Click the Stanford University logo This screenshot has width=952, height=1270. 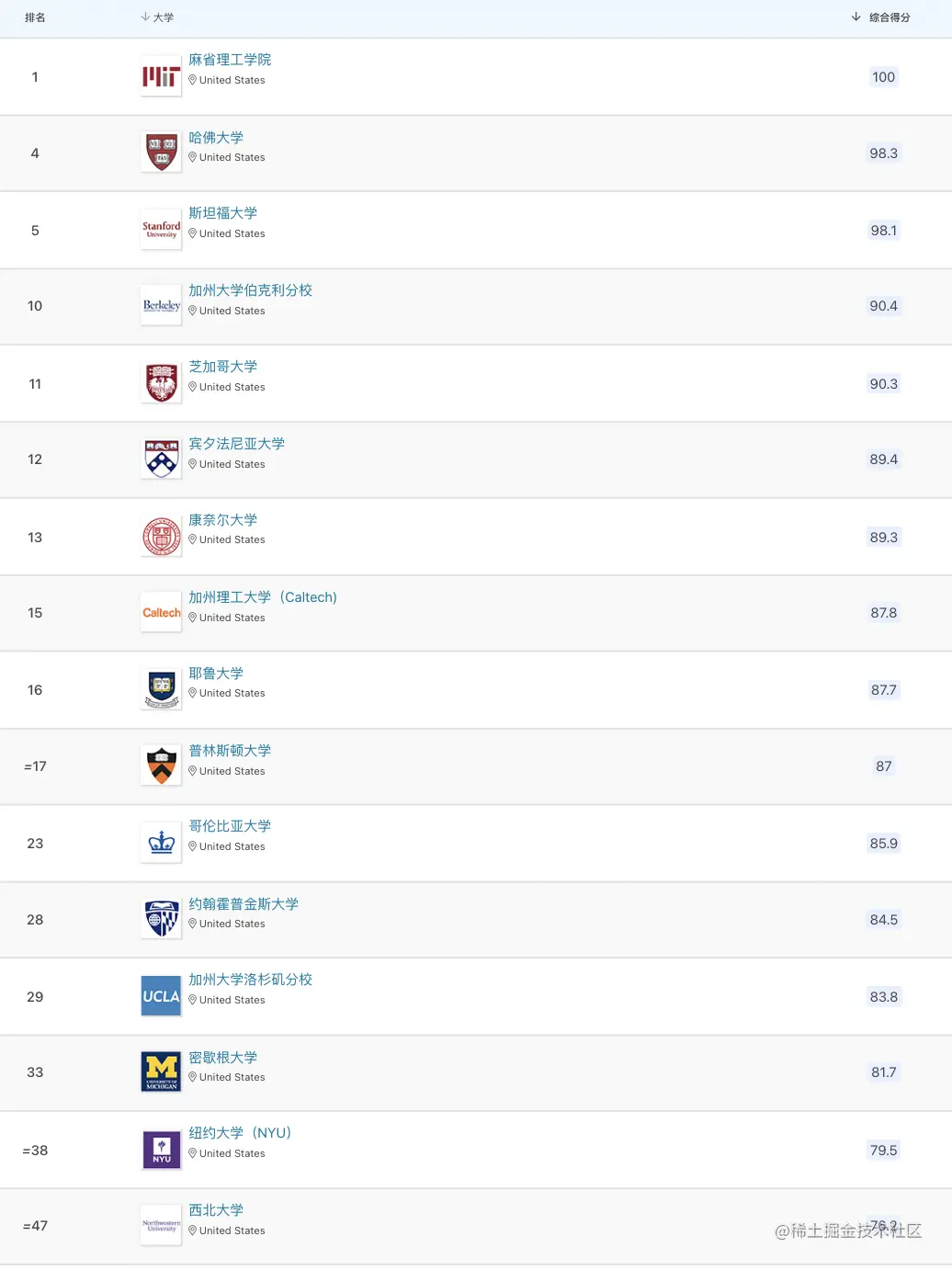pos(161,230)
